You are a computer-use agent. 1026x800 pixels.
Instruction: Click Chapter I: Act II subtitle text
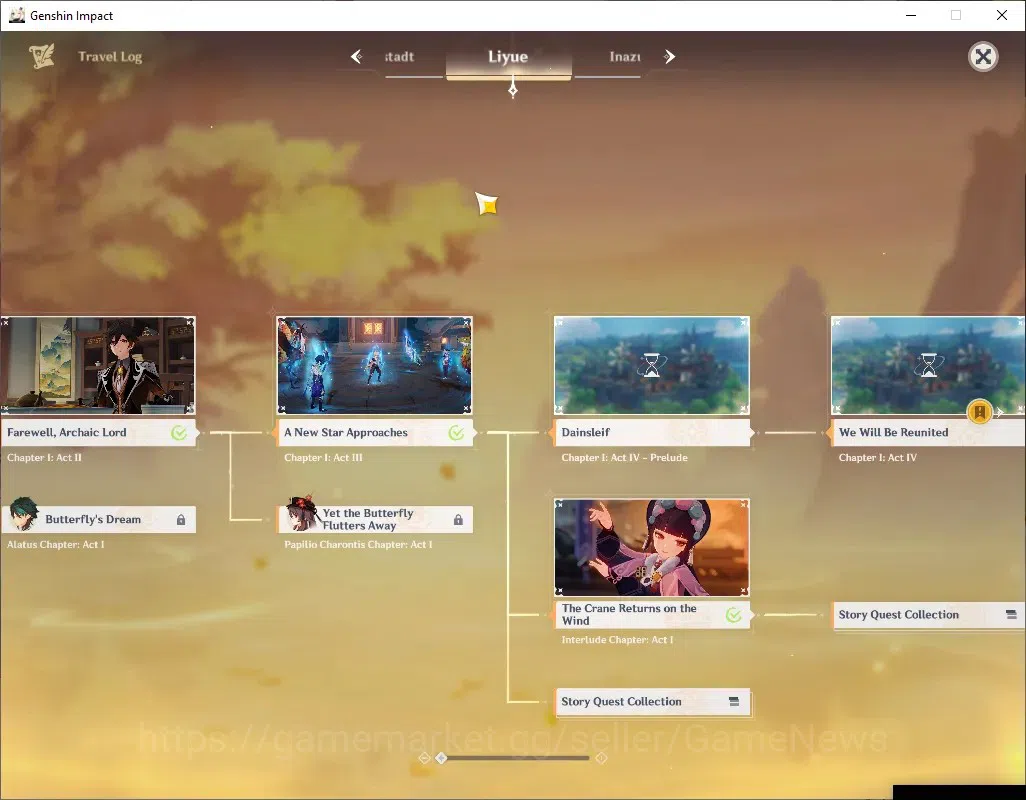point(44,458)
